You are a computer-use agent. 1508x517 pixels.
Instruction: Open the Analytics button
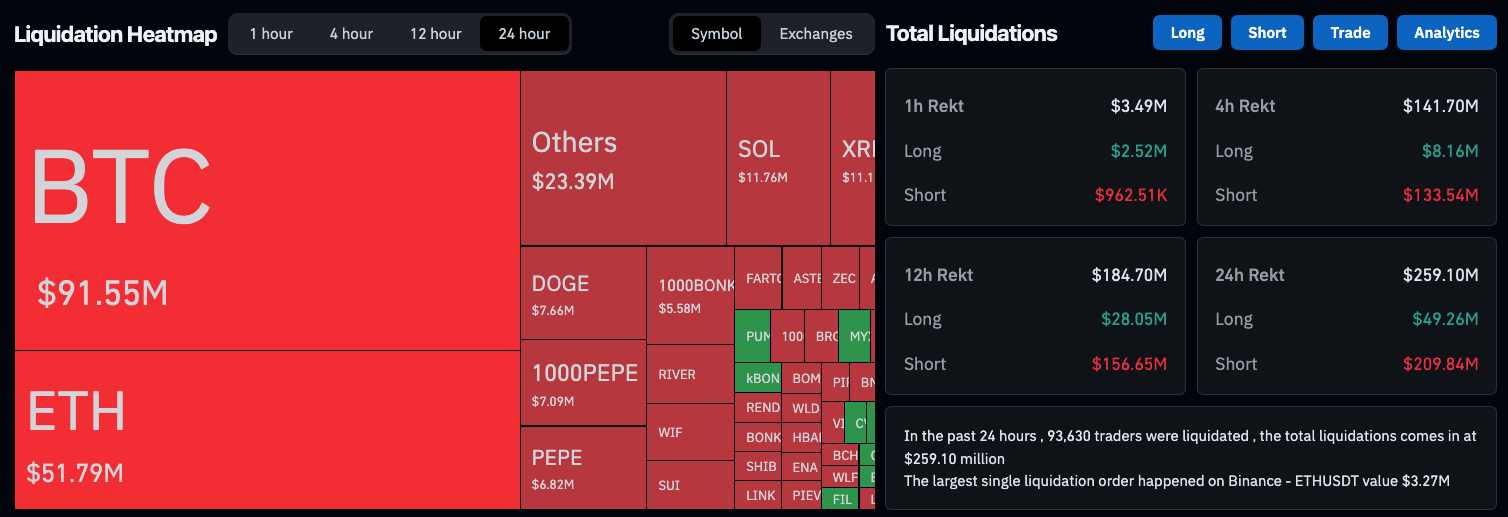tap(1446, 33)
